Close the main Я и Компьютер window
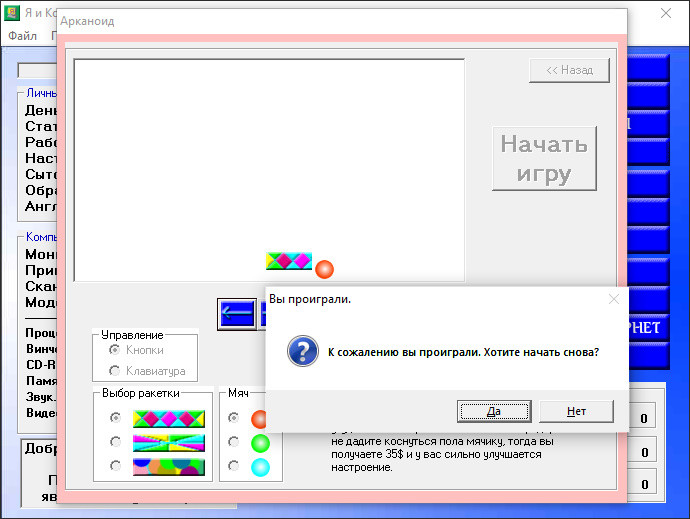 pyautogui.click(x=666, y=13)
